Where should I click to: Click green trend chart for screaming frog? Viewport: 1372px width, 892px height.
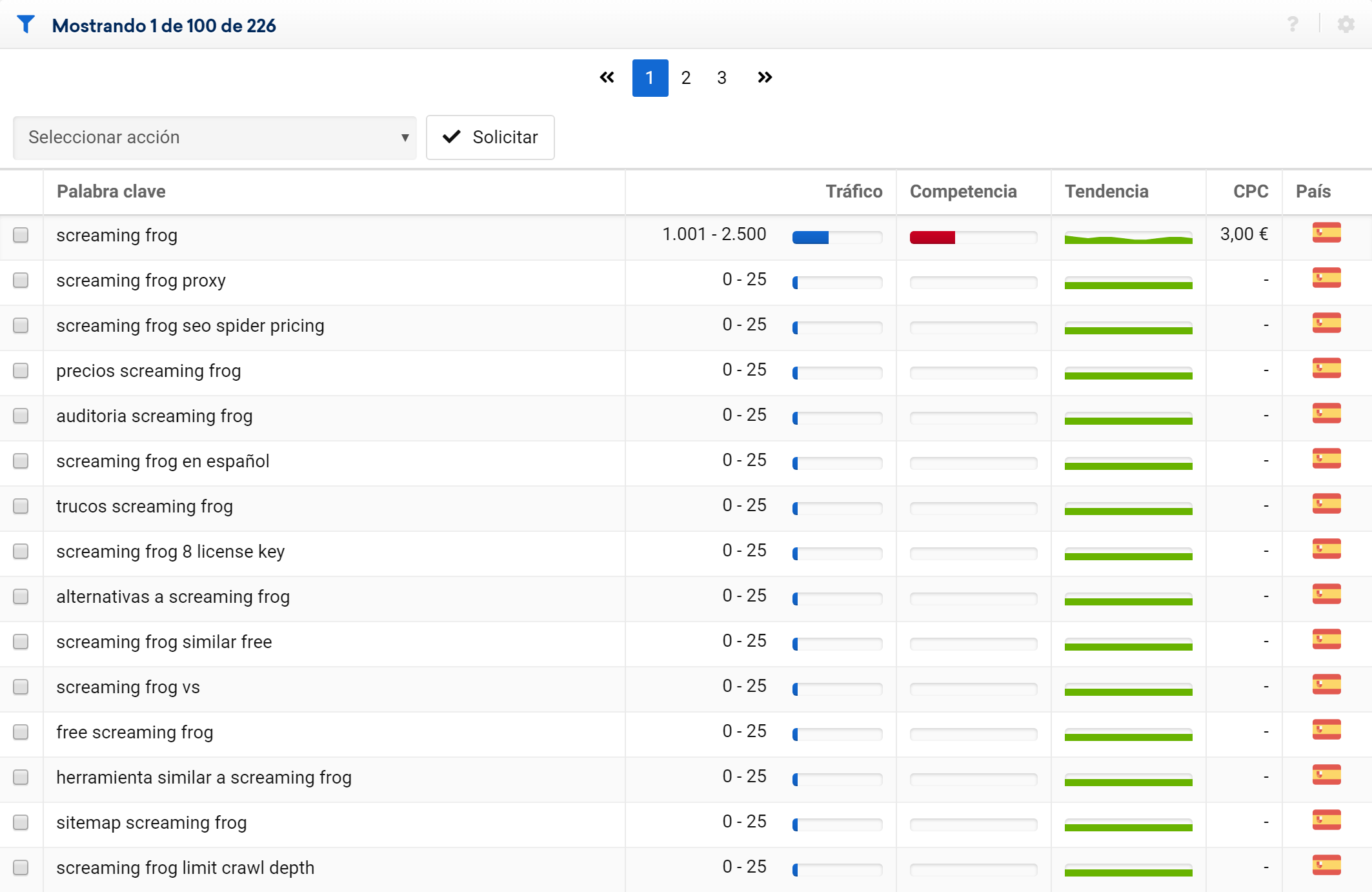point(1128,238)
